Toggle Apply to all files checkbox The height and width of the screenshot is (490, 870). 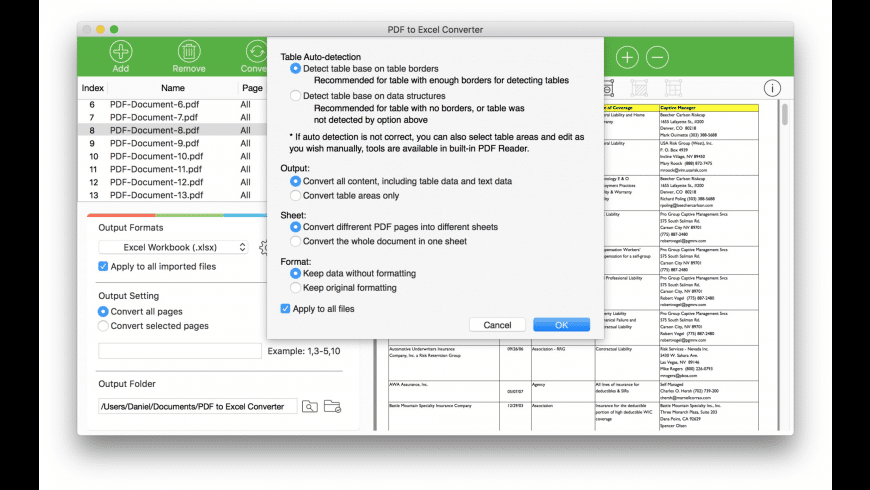285,309
